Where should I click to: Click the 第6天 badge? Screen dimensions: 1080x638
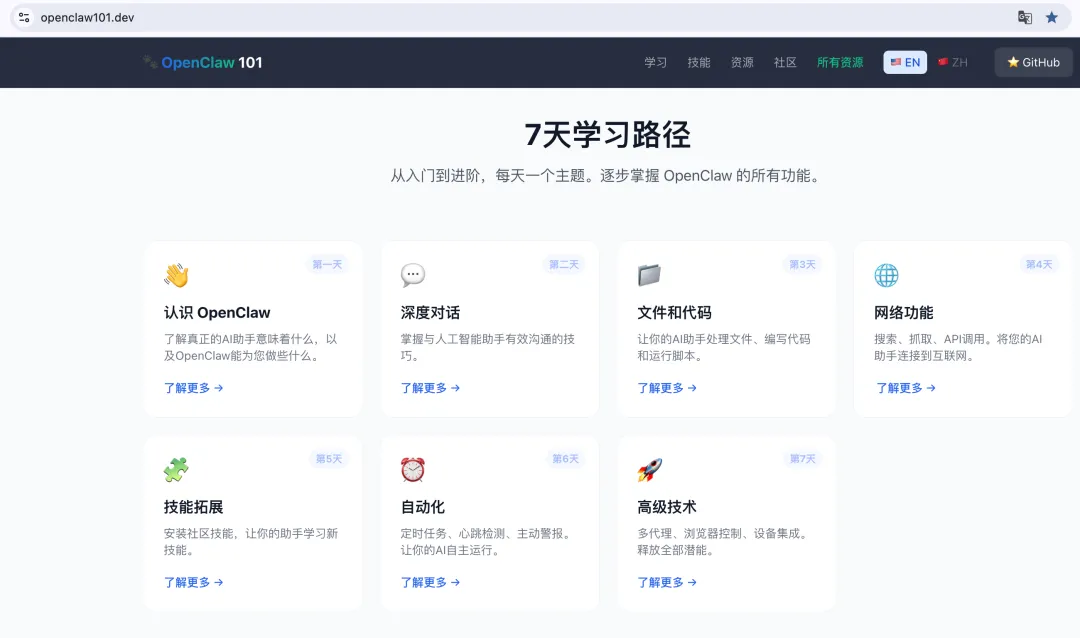pyautogui.click(x=565, y=459)
